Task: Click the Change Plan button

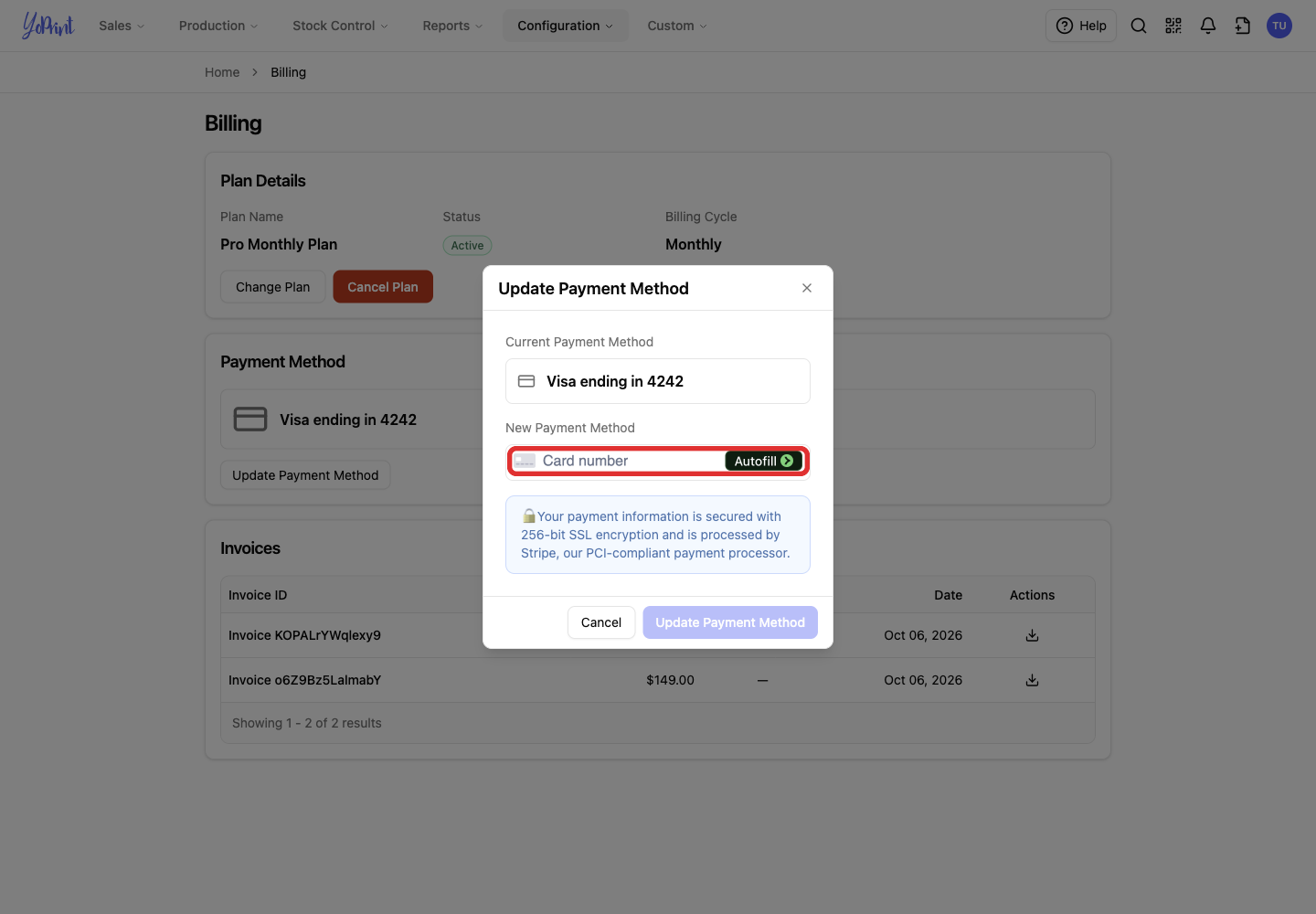Action: (272, 287)
